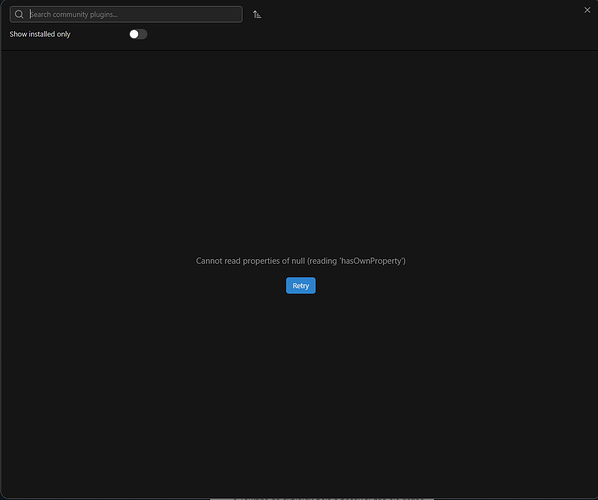Enable showing only installed plugins
The height and width of the screenshot is (500, 598).
tap(138, 34)
